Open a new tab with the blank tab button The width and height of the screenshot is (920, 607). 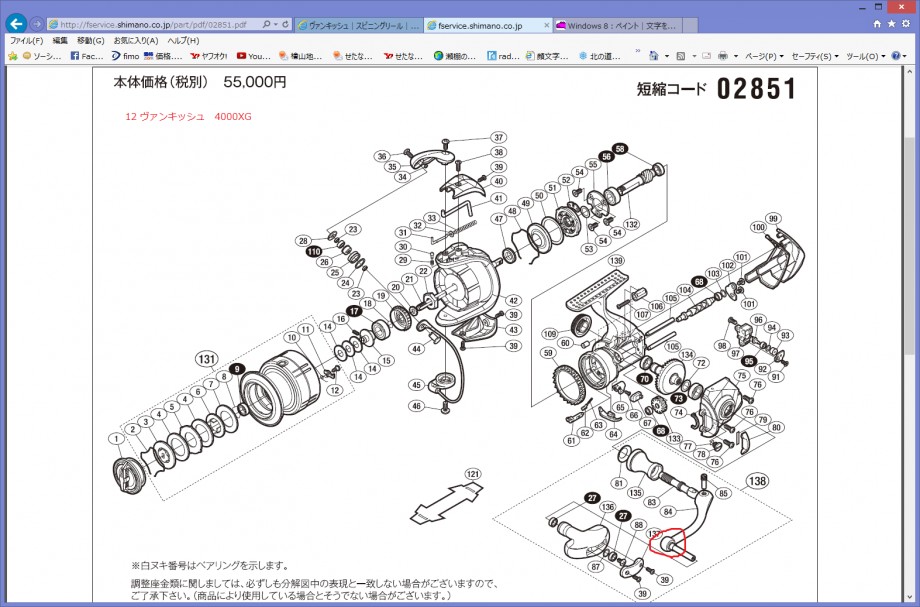[x=691, y=25]
